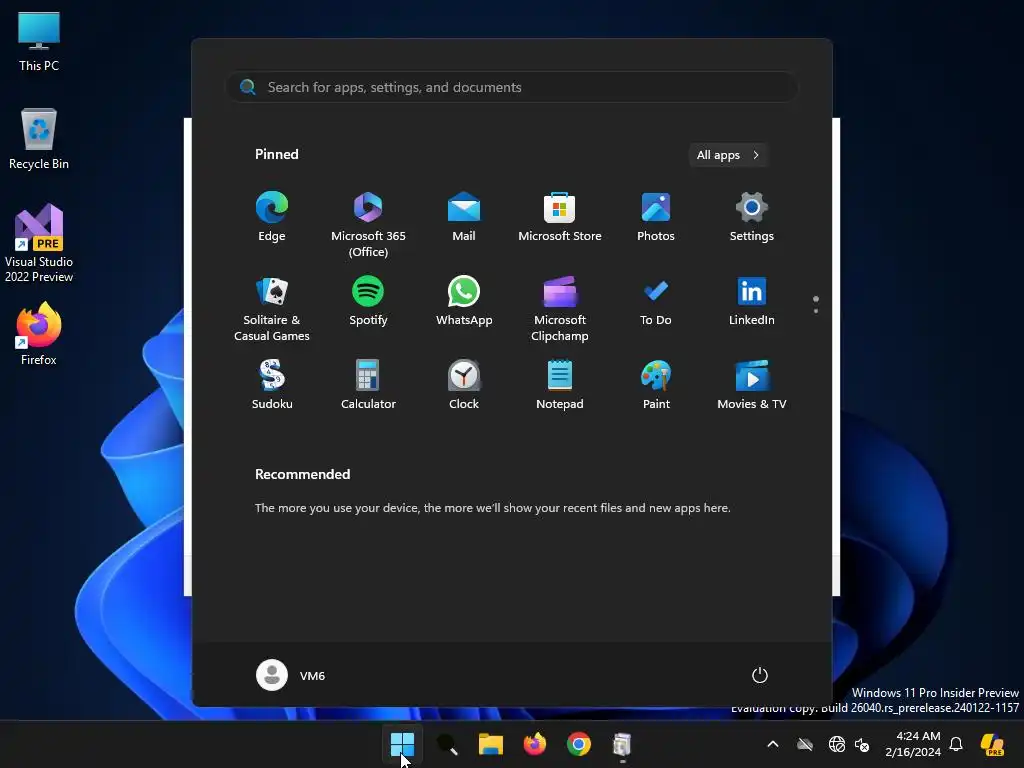1024x768 pixels.
Task: Open Spotify
Action: [x=368, y=301]
